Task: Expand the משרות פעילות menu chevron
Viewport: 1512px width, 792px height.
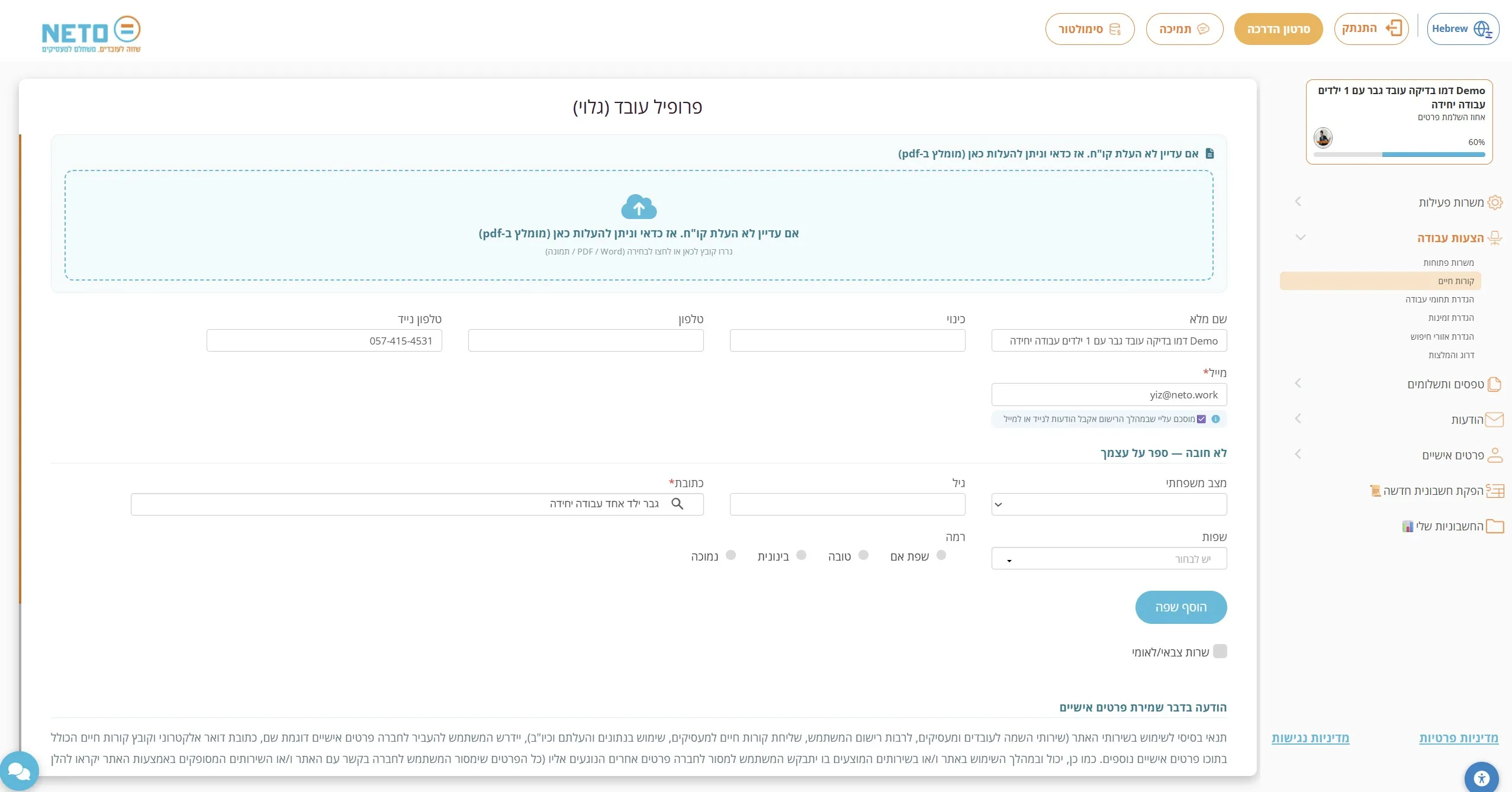Action: click(1298, 202)
